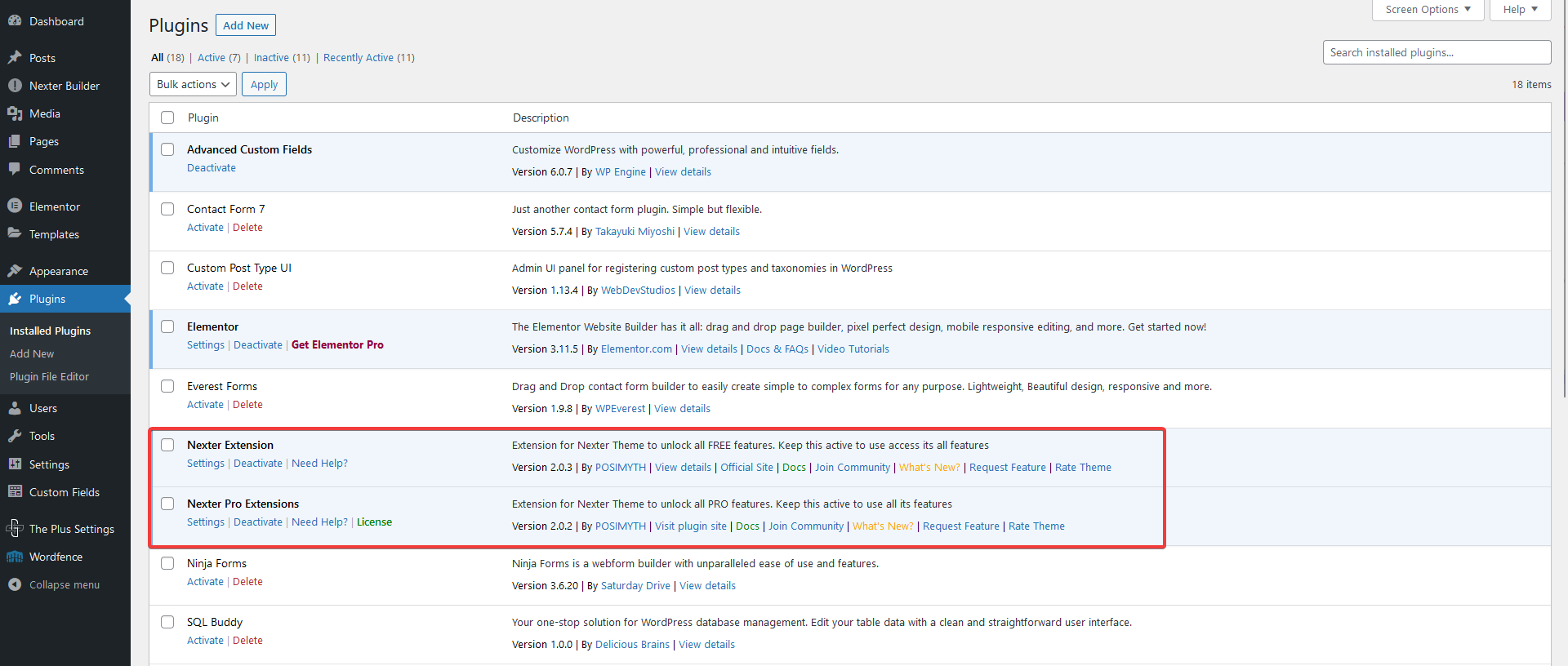The height and width of the screenshot is (666, 1568).
Task: Open Media via its sidebar icon
Action: (15, 113)
